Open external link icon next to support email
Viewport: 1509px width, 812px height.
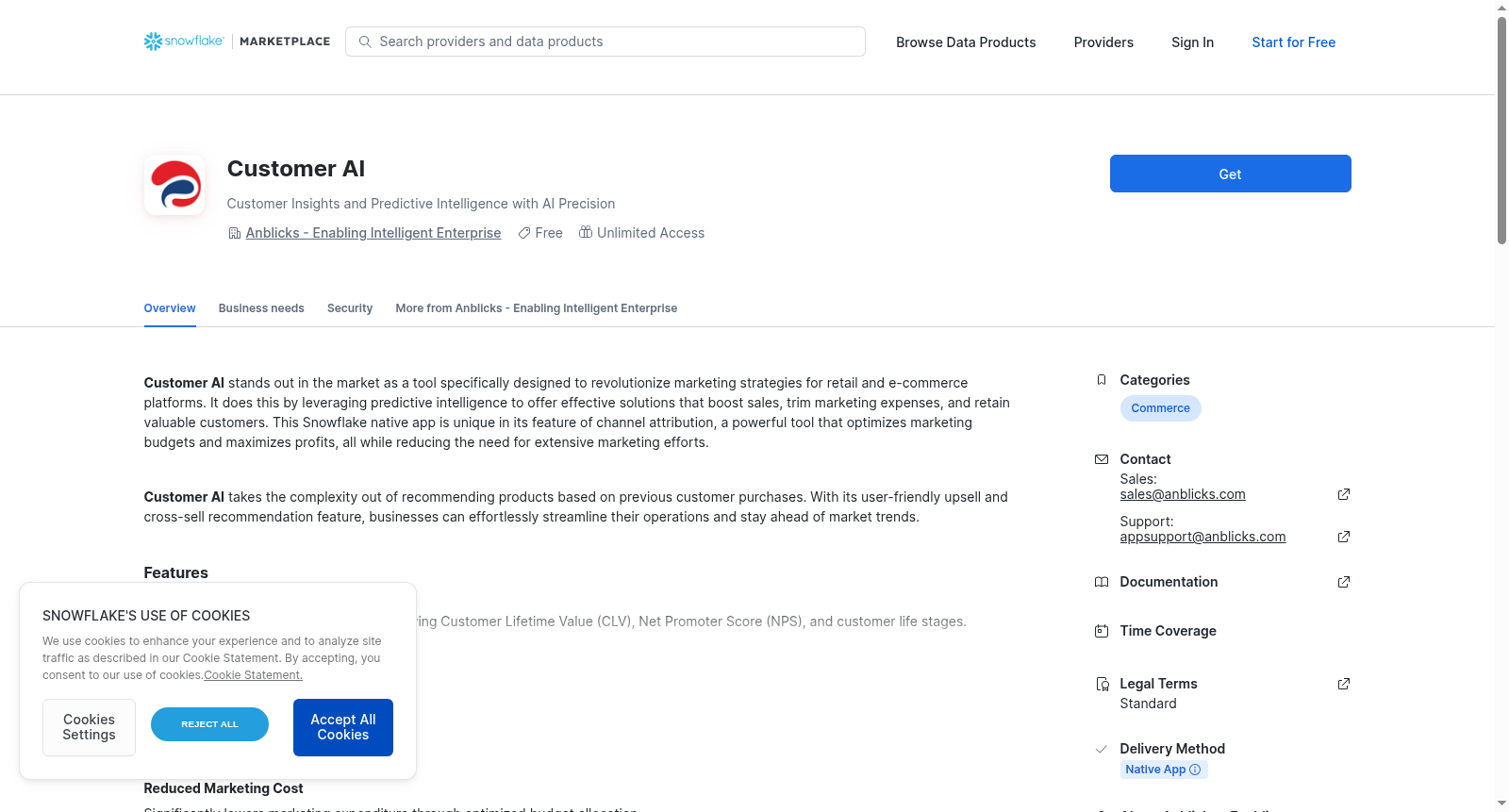tap(1344, 537)
